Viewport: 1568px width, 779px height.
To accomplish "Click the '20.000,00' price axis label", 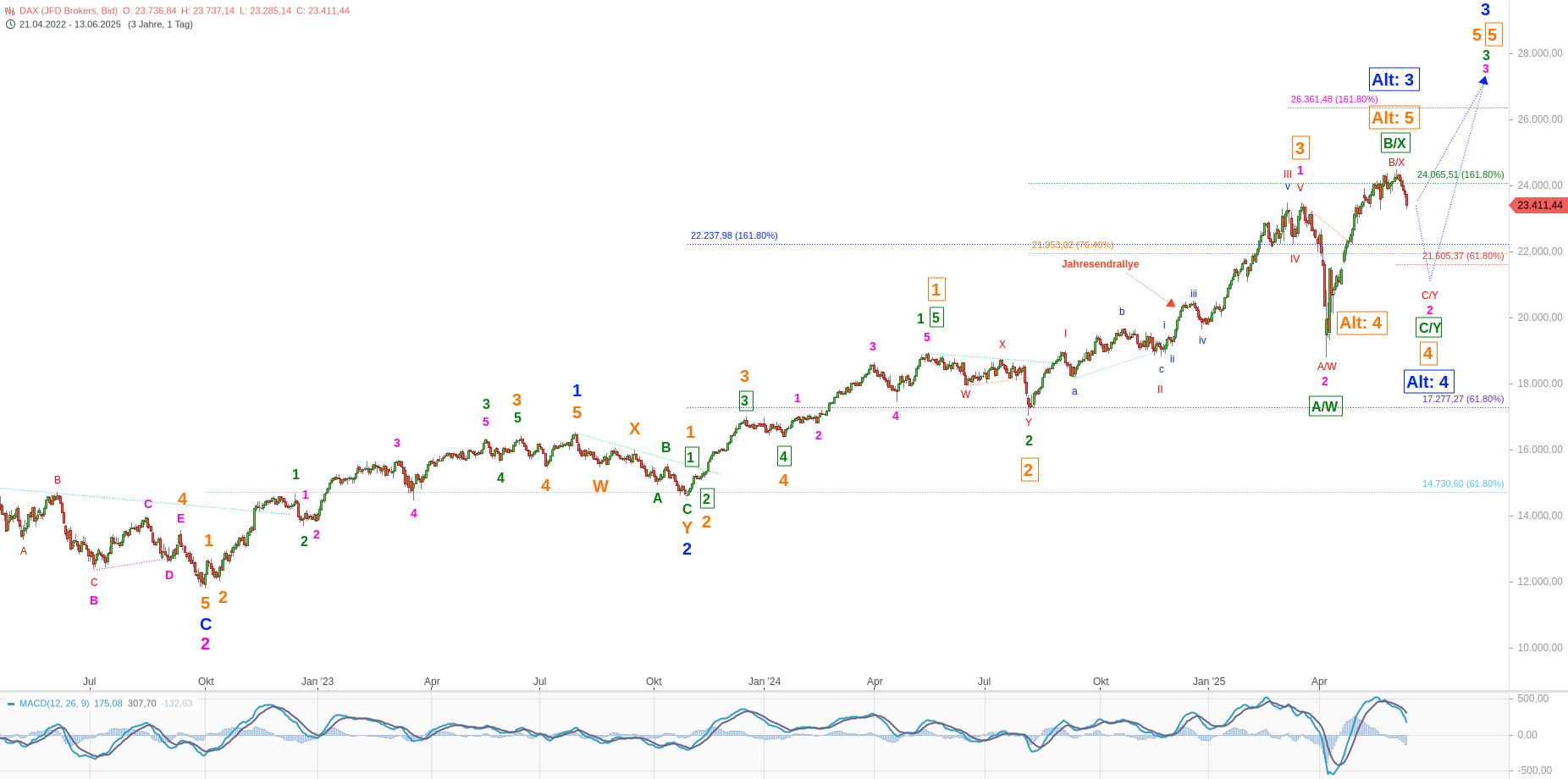I will tap(1540, 318).
